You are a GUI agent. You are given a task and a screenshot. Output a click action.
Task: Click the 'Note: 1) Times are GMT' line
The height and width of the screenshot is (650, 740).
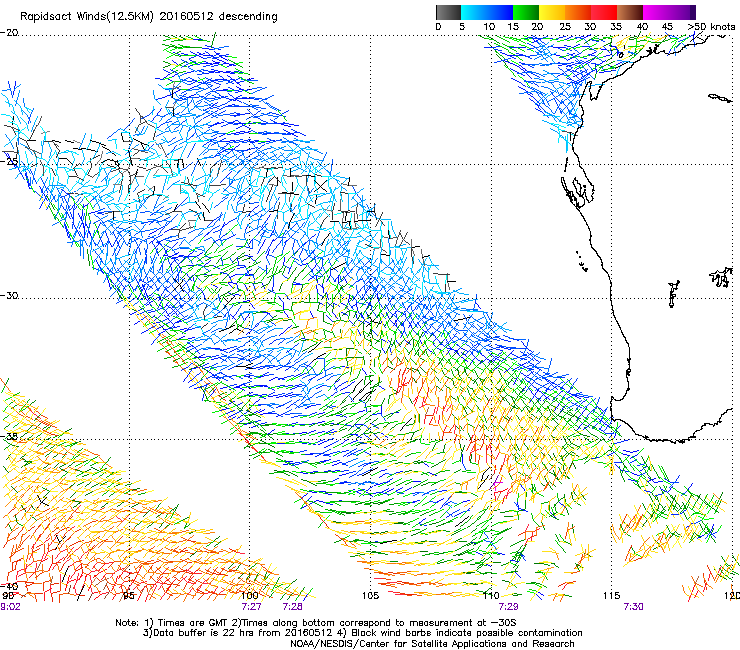[x=316, y=623]
